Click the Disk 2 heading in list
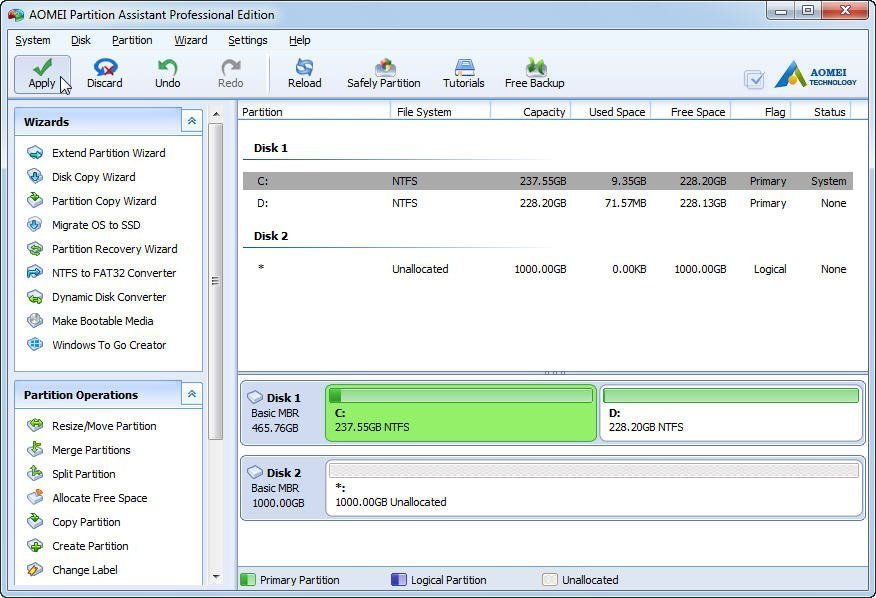Viewport: 876px width, 598px height. click(x=270, y=236)
